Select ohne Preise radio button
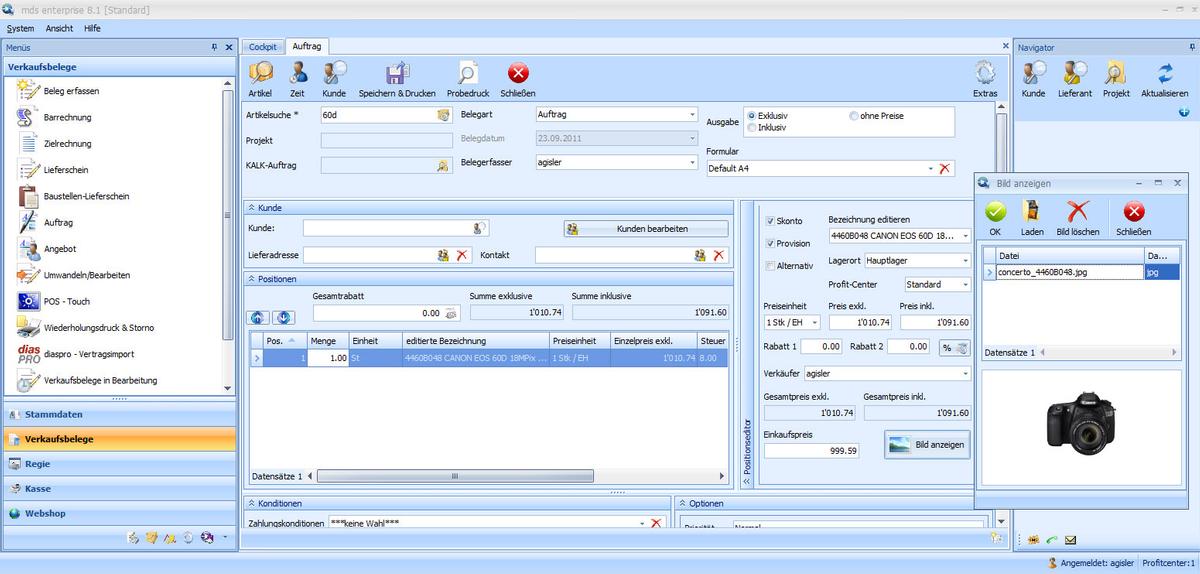This screenshot has height=574, width=1200. pos(854,116)
